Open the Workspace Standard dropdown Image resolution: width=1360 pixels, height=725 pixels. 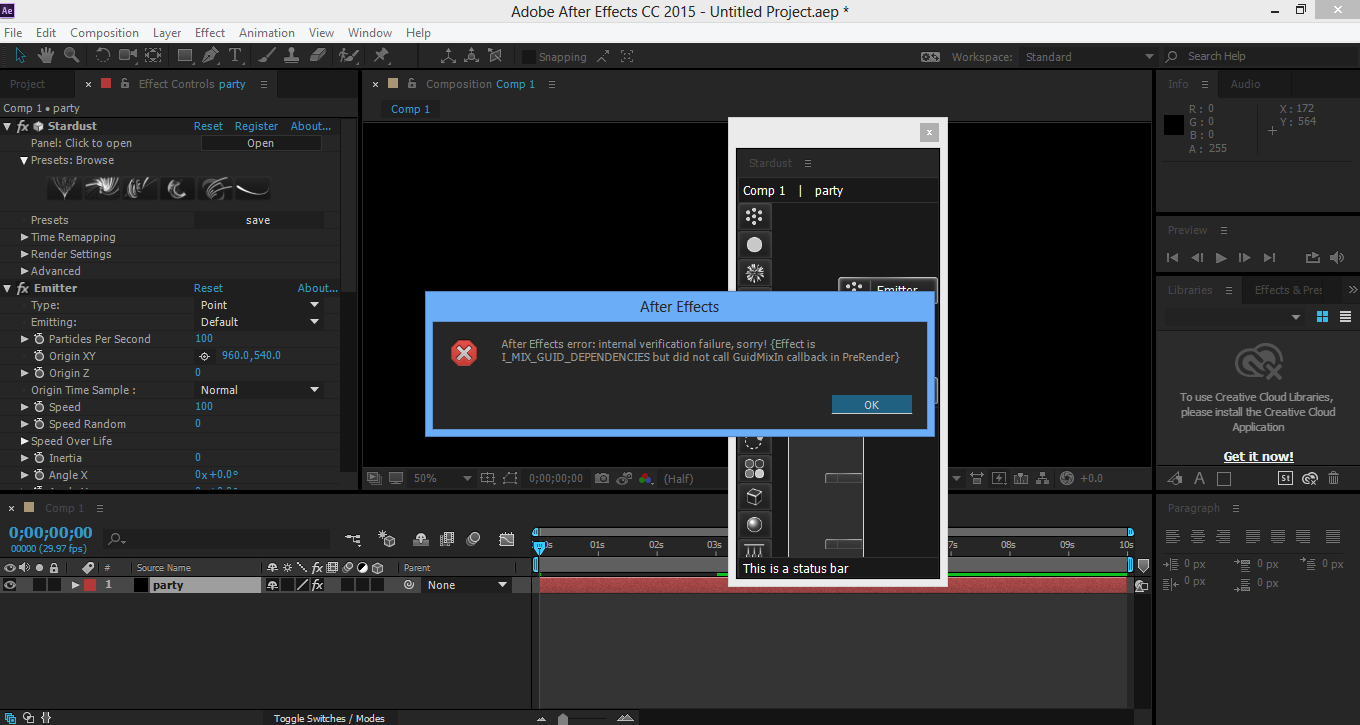[1088, 57]
